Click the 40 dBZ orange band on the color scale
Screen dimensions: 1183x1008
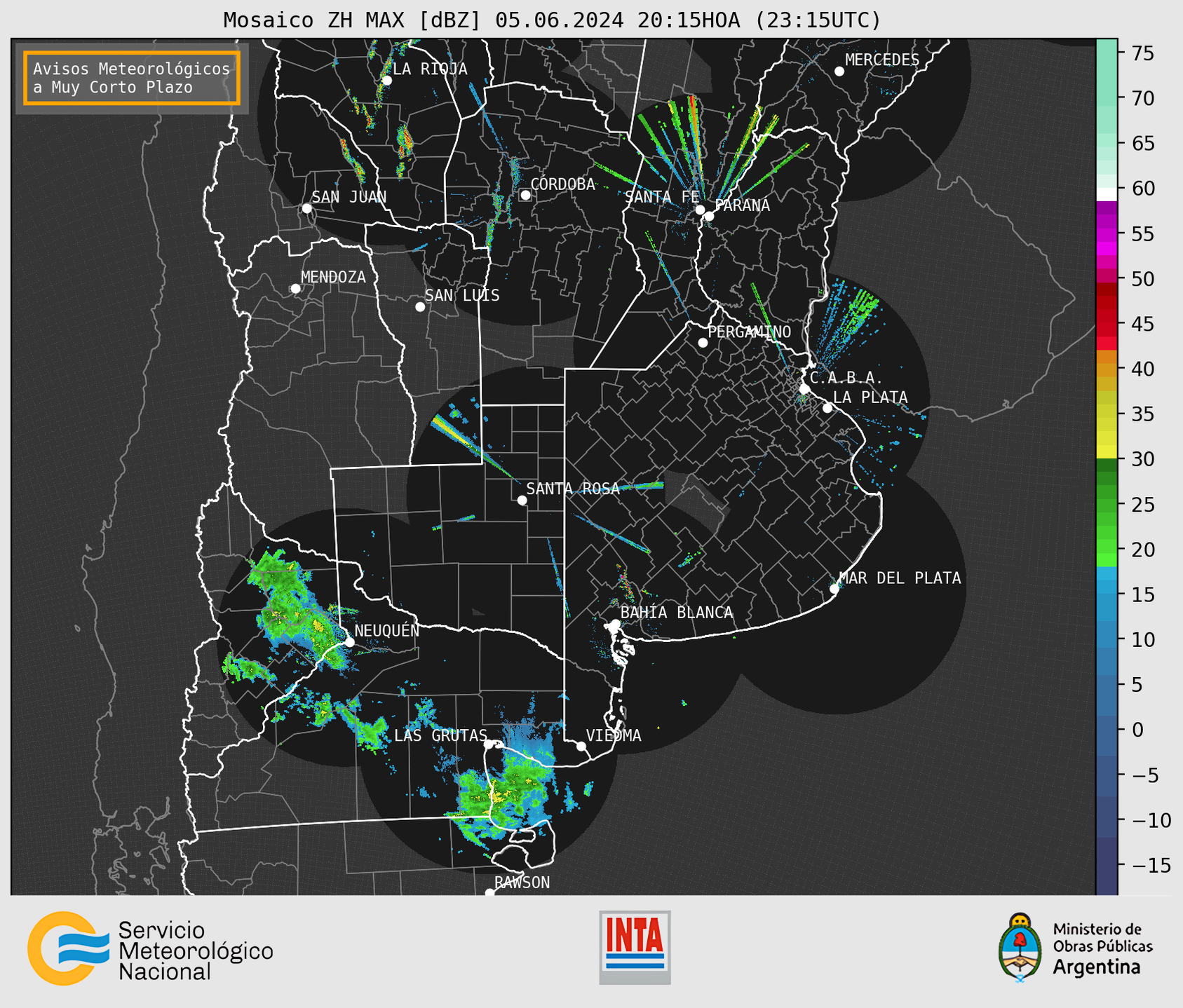pyautogui.click(x=1107, y=369)
